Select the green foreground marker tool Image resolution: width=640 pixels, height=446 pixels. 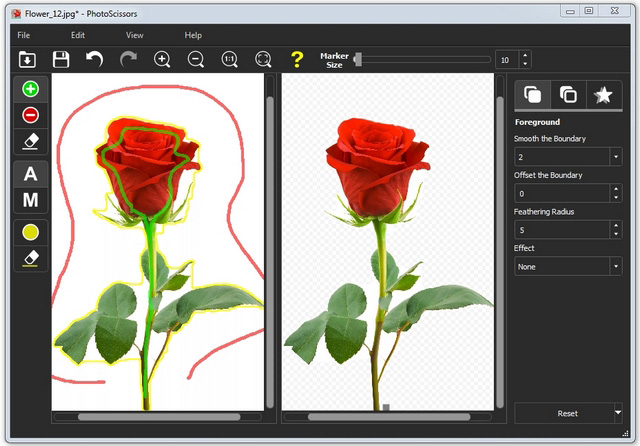[x=30, y=89]
